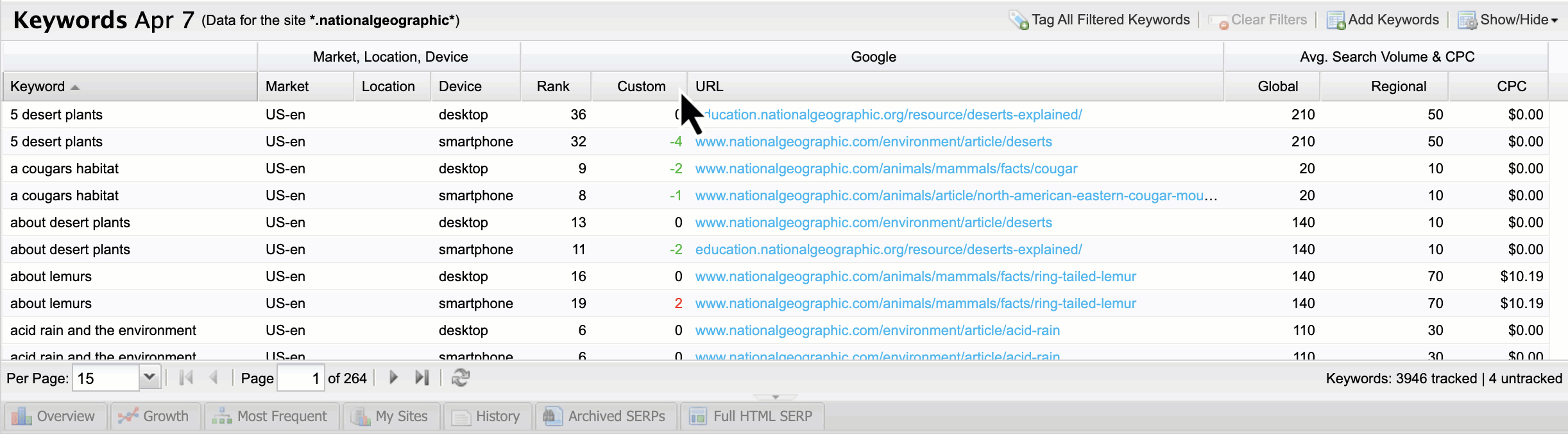Expand the Per Page dropdown arrow
The height and width of the screenshot is (434, 1568).
coord(149,378)
